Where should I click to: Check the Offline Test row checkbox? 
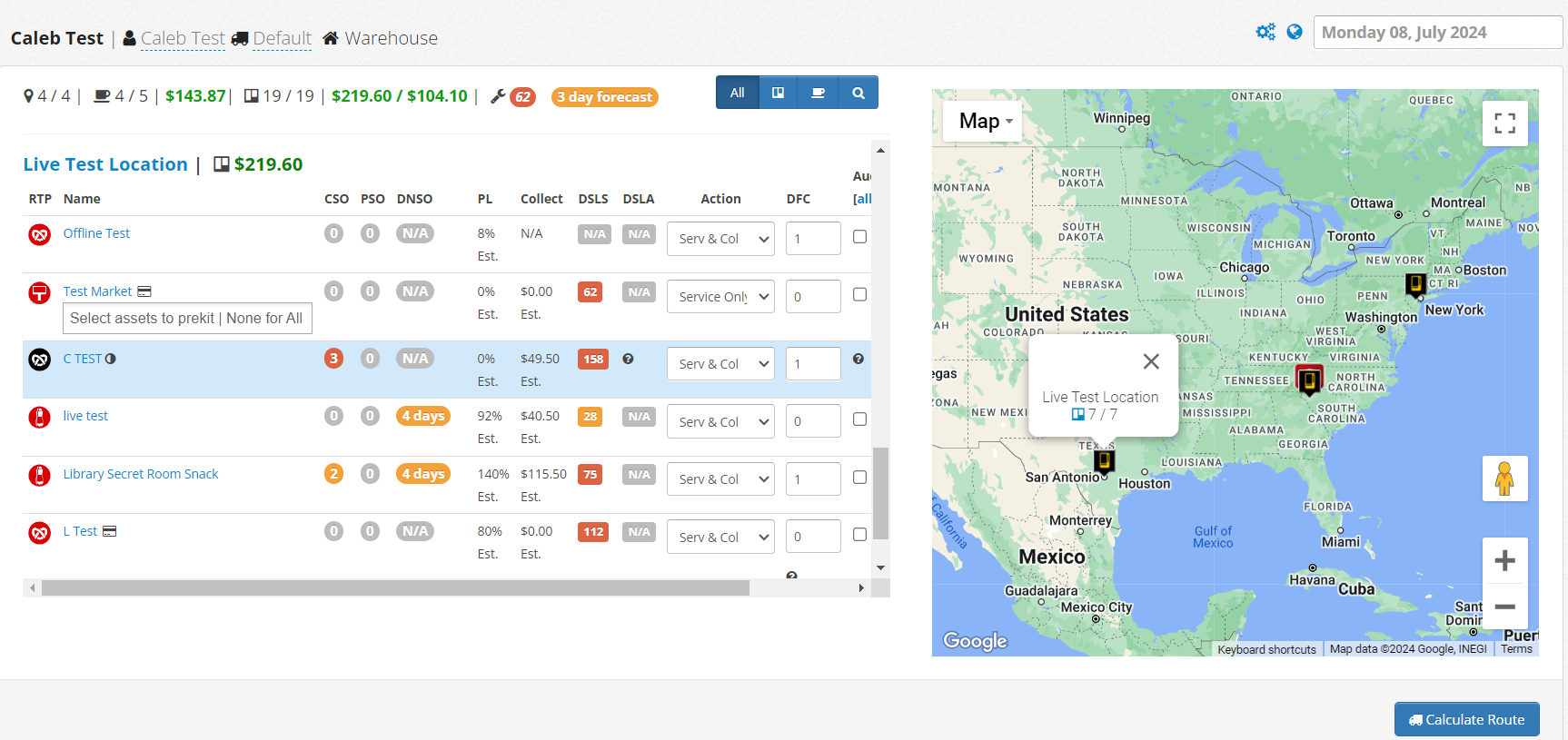[859, 237]
